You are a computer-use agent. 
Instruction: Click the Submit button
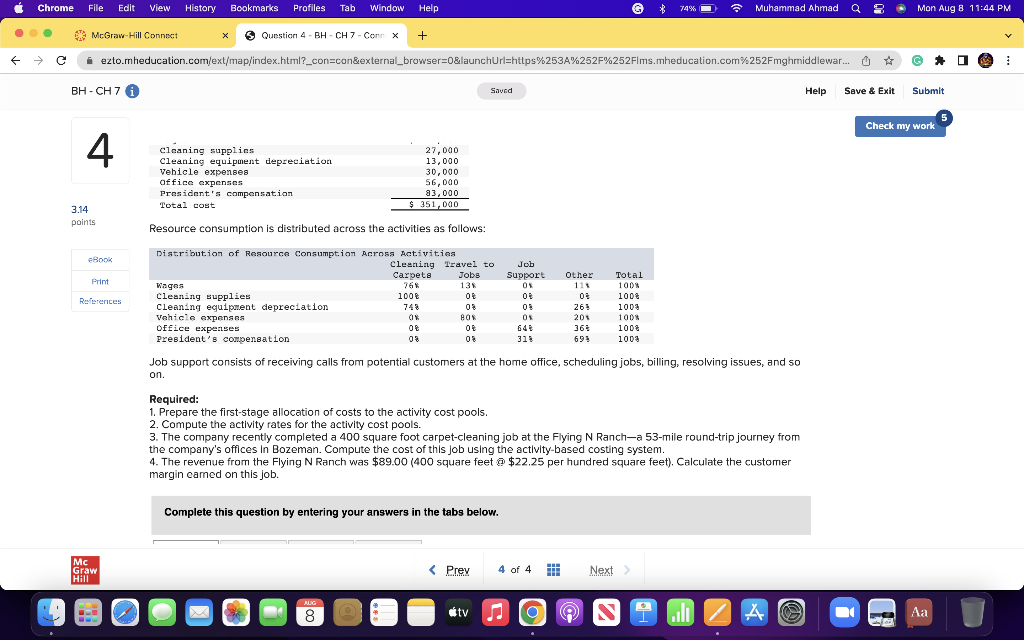click(x=927, y=90)
